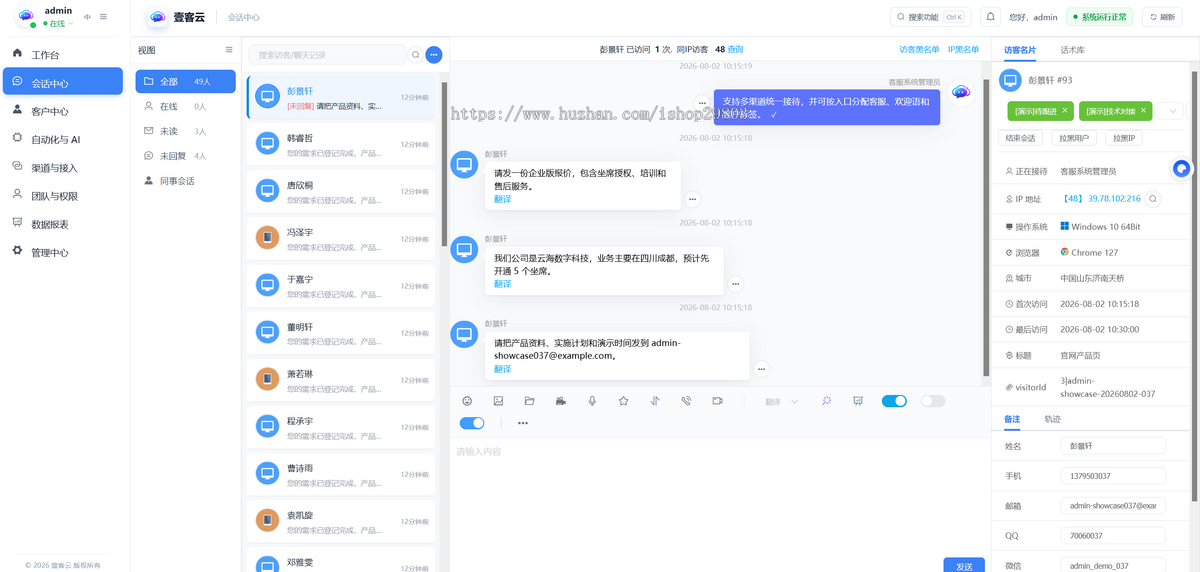
Task: Open IP黑名单 link
Action: [963, 49]
